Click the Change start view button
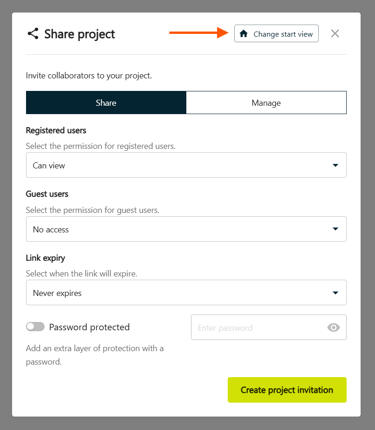375x430 pixels. click(276, 34)
